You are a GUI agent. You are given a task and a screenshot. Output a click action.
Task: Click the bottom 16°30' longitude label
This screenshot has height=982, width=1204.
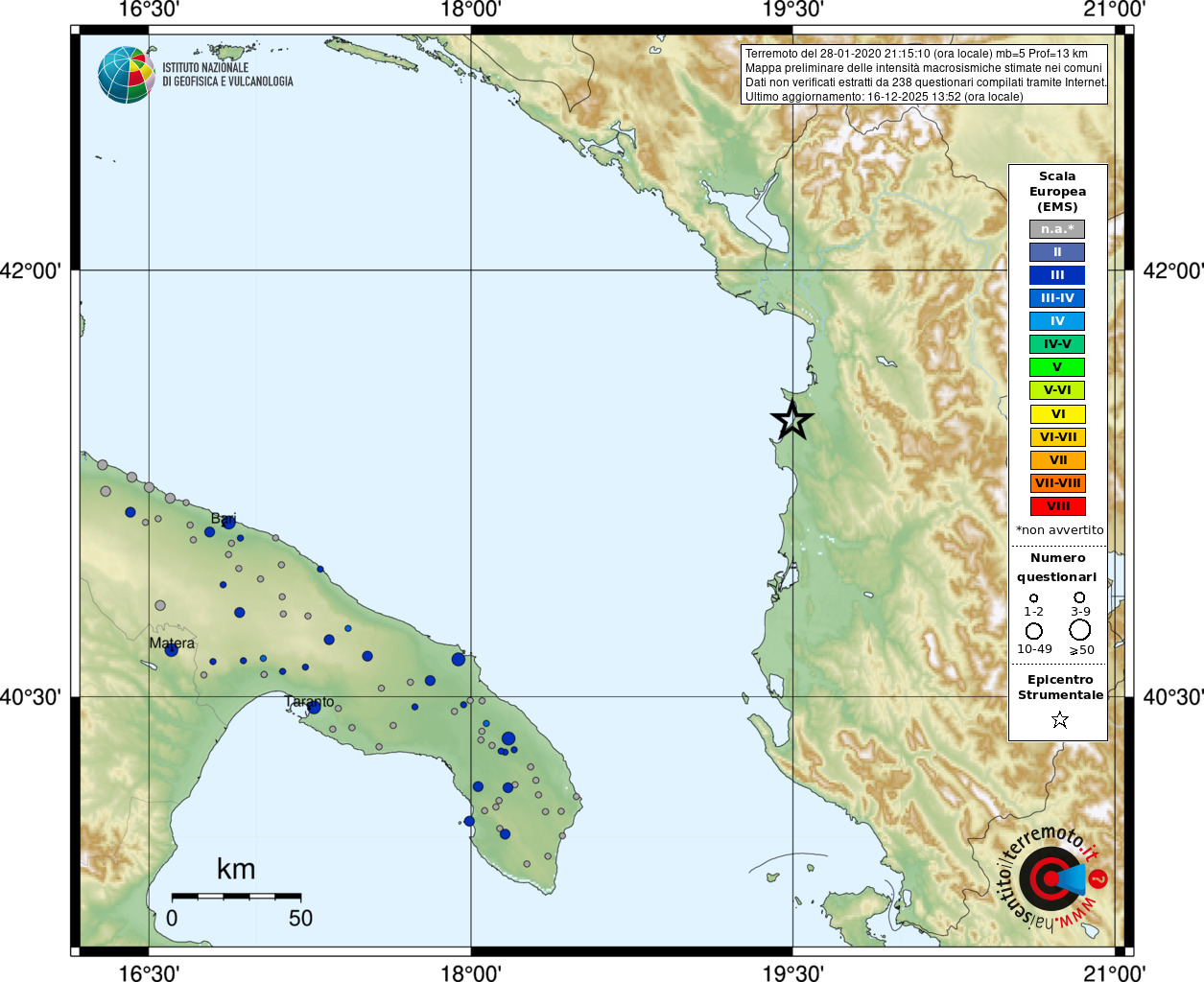149,973
